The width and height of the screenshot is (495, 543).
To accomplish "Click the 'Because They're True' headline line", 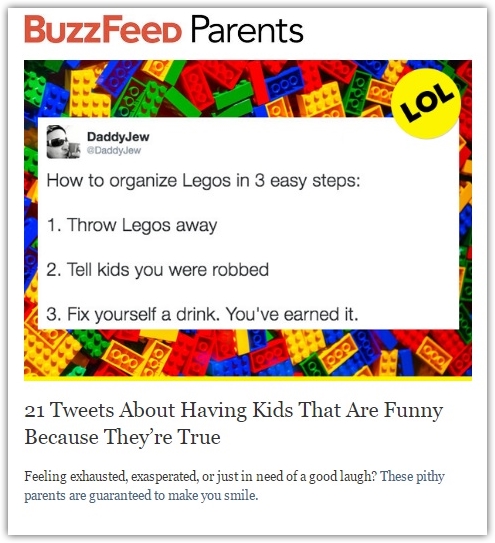I will [x=123, y=437].
